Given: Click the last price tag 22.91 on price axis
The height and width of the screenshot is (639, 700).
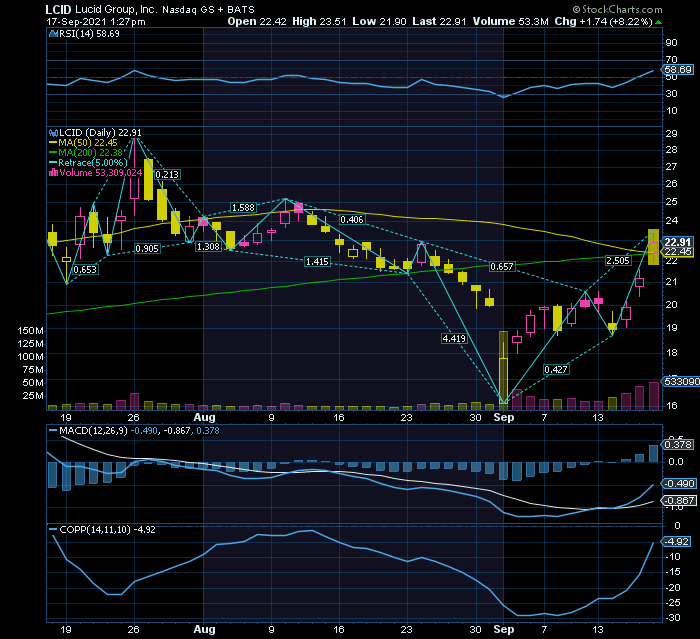Looking at the screenshot, I should tap(678, 242).
